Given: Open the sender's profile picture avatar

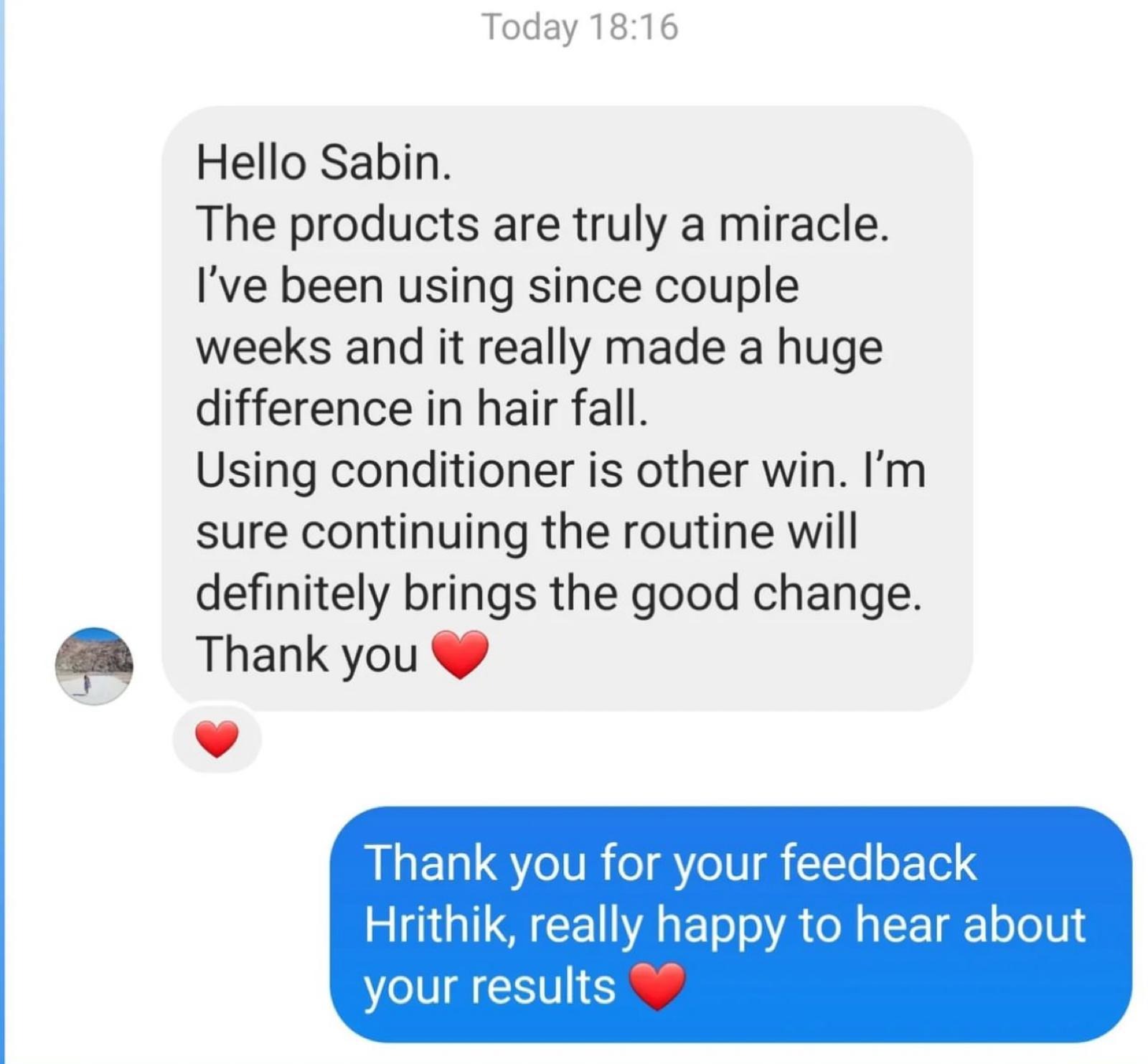Looking at the screenshot, I should point(94,666).
